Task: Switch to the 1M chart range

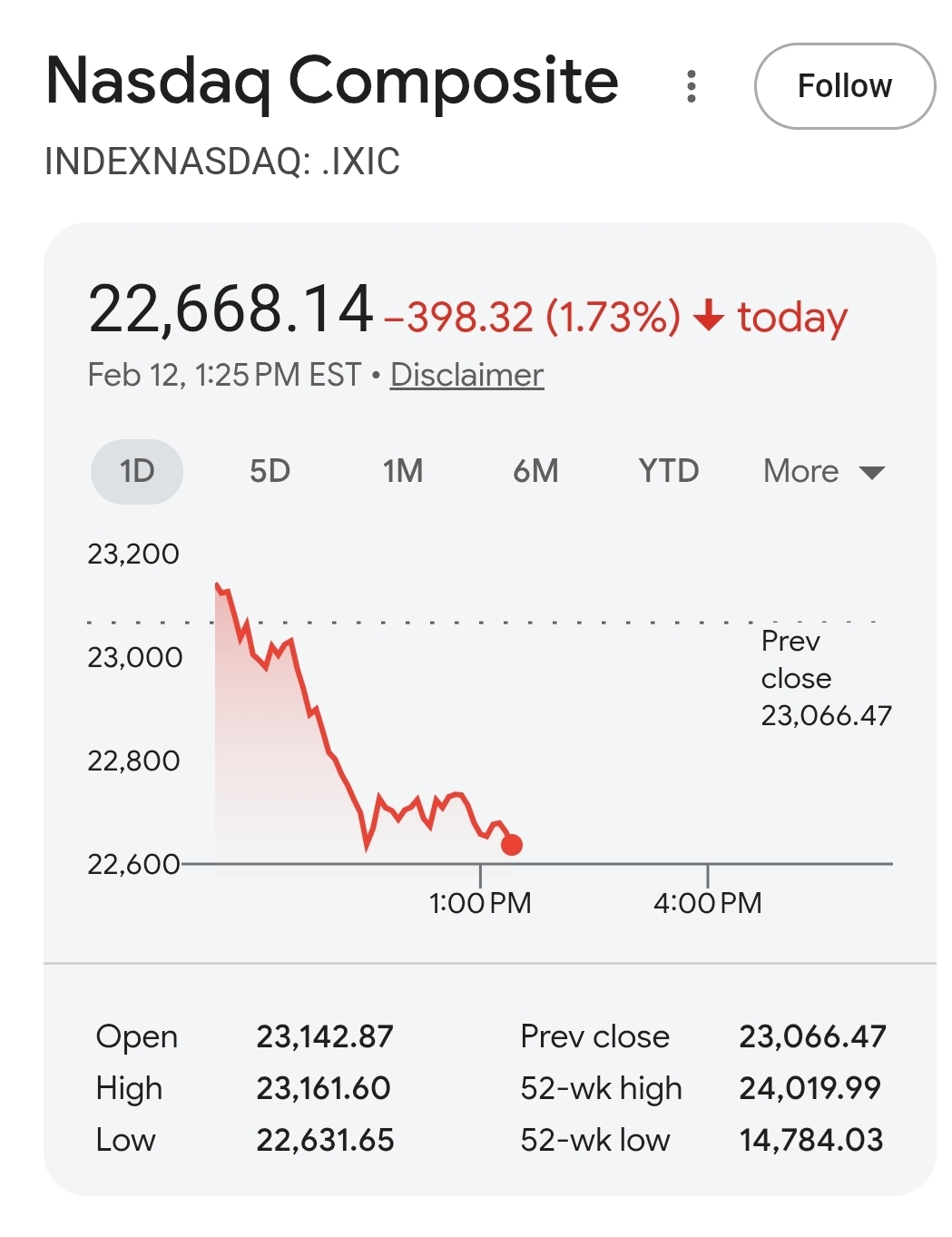Action: coord(402,471)
